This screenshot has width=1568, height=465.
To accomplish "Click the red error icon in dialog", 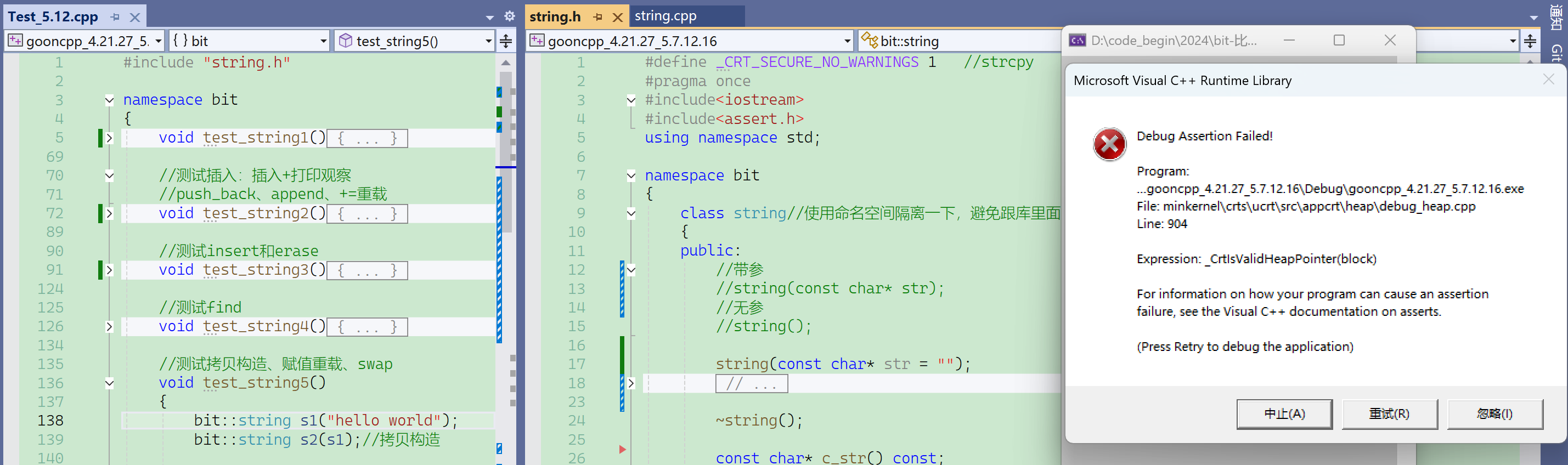I will click(x=1109, y=144).
